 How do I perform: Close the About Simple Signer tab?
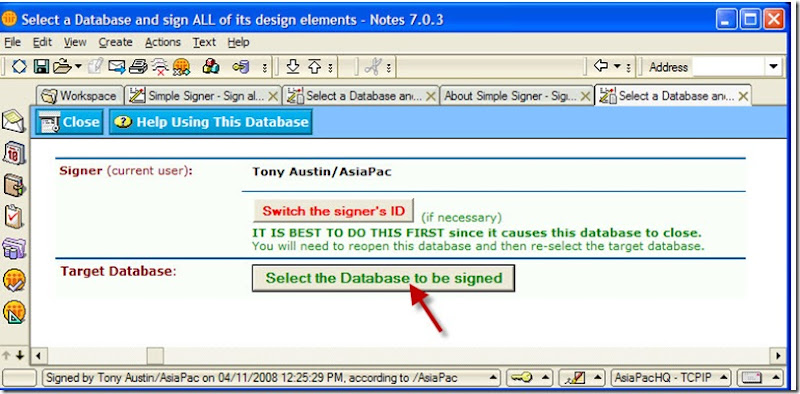click(x=585, y=96)
